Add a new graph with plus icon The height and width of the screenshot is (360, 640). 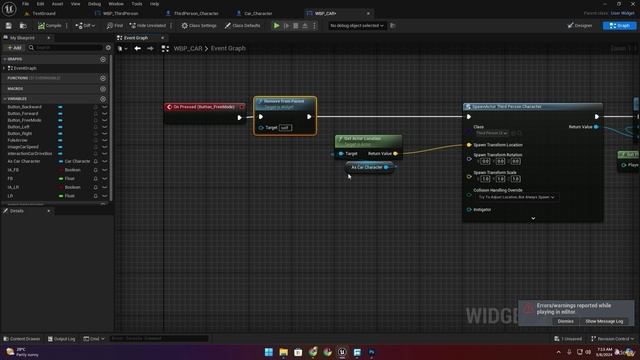point(103,59)
